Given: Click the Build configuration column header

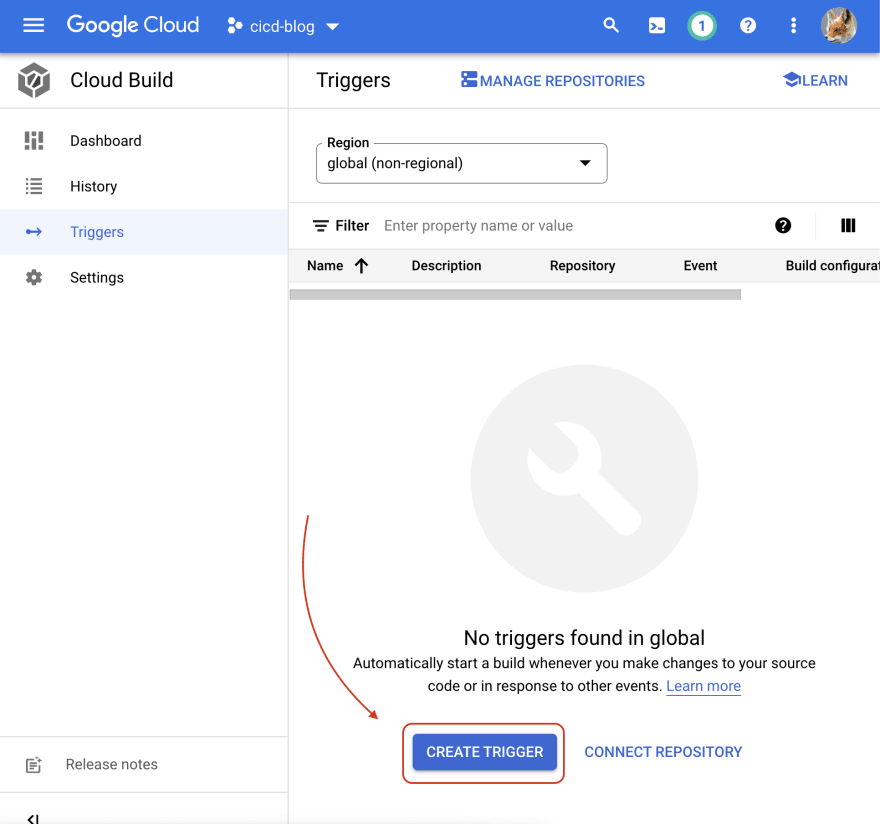Looking at the screenshot, I should click(x=832, y=265).
